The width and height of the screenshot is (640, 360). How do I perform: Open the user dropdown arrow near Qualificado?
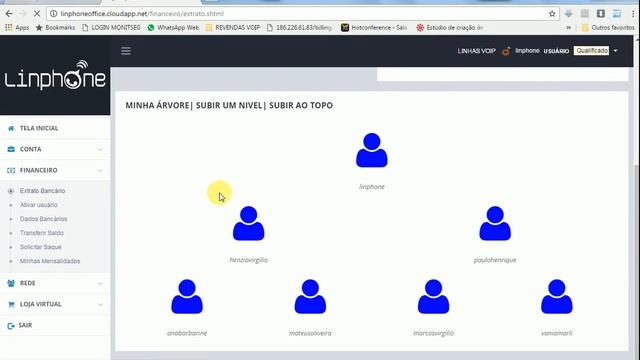[x=616, y=51]
